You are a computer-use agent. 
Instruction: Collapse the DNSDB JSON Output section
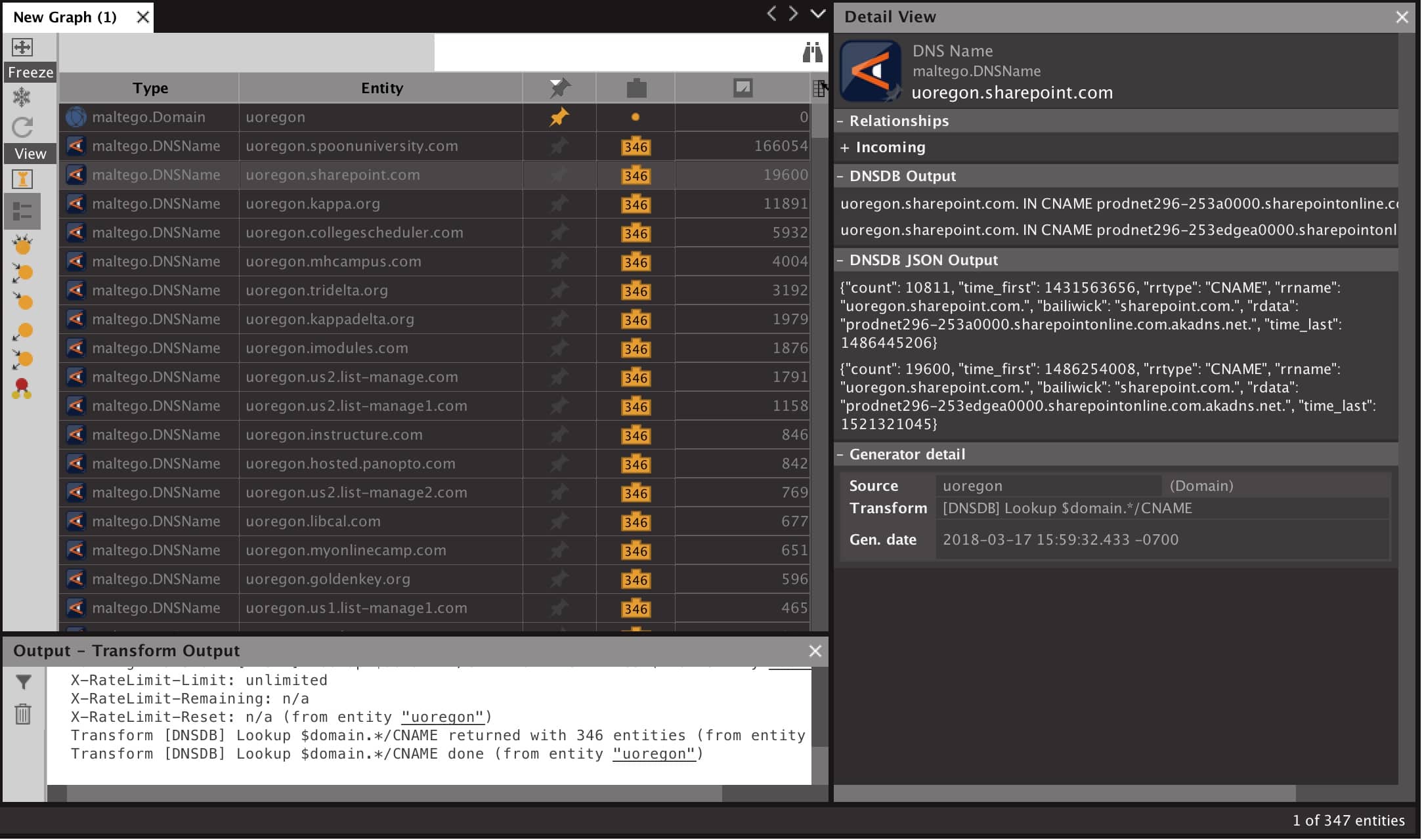click(840, 260)
